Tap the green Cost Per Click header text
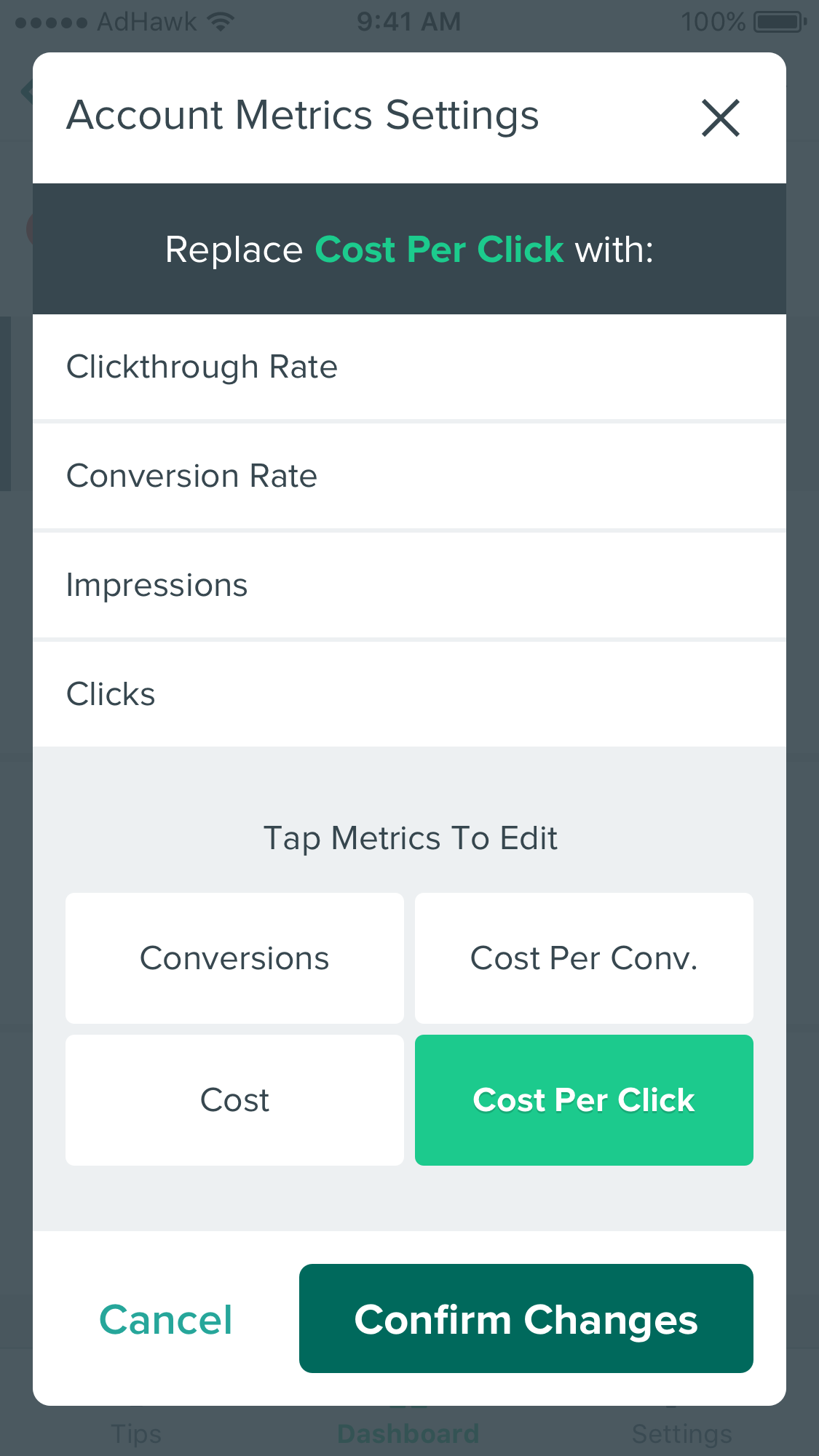This screenshot has width=819, height=1456. [439, 250]
